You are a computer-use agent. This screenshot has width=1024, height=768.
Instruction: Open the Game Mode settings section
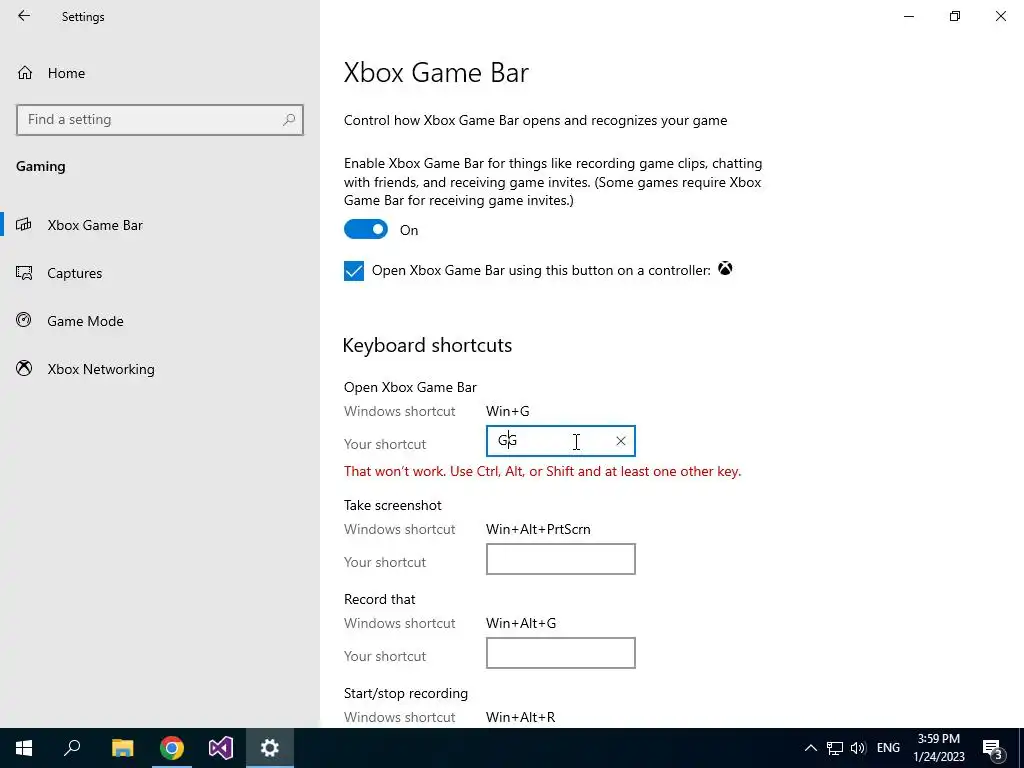(160, 321)
